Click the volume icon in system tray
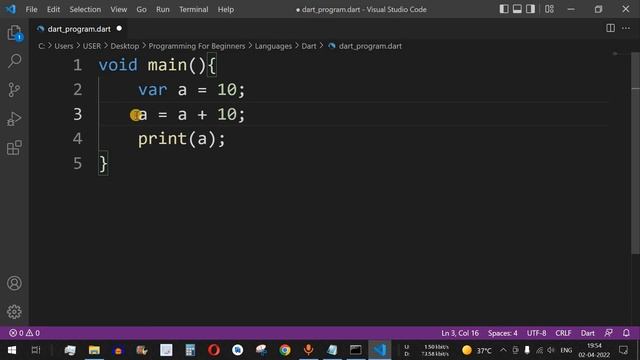The width and height of the screenshot is (640, 360). click(551, 350)
